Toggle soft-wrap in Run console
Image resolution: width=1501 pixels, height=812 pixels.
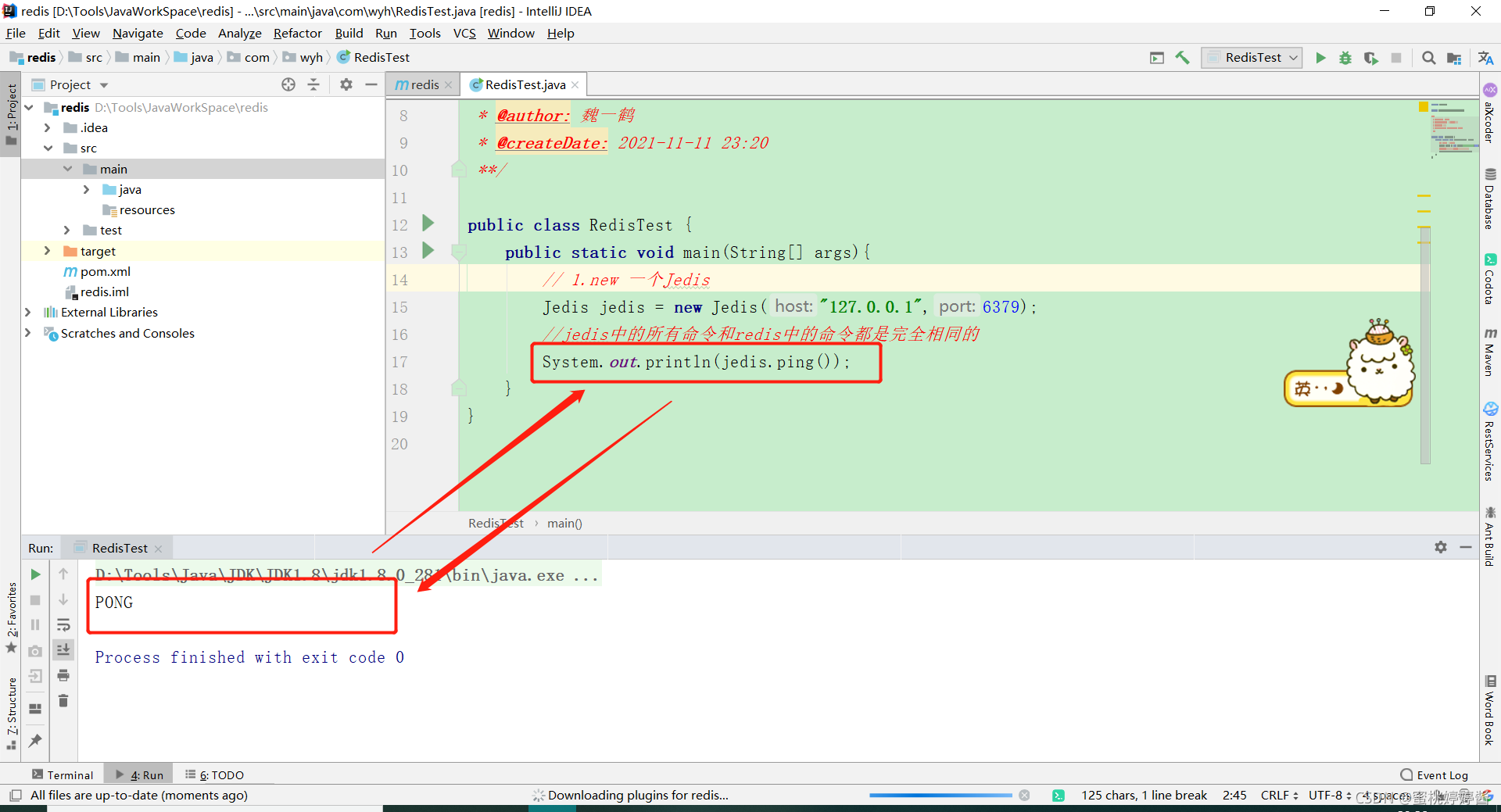tap(63, 625)
